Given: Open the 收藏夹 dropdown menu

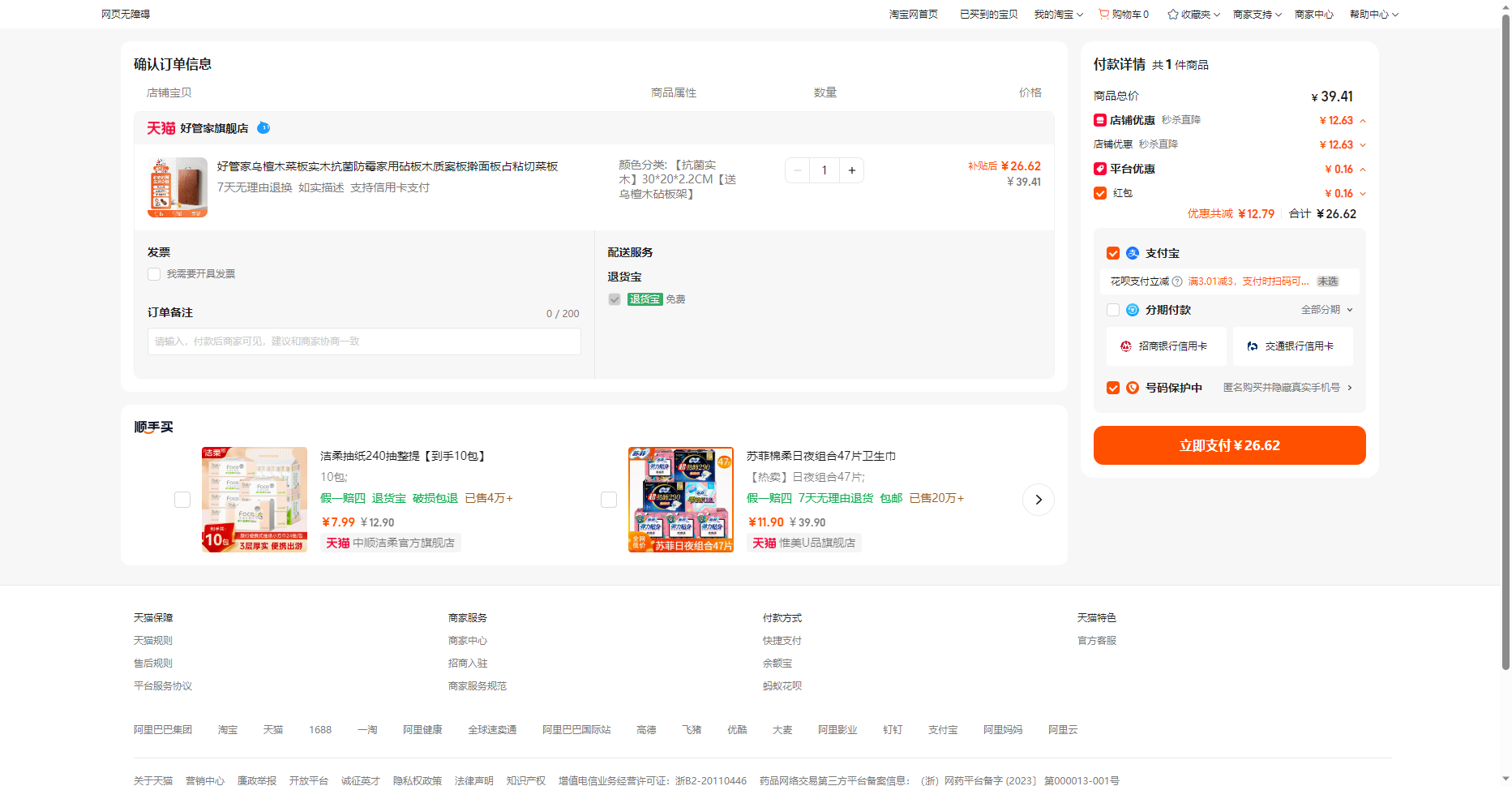Looking at the screenshot, I should (x=1193, y=15).
